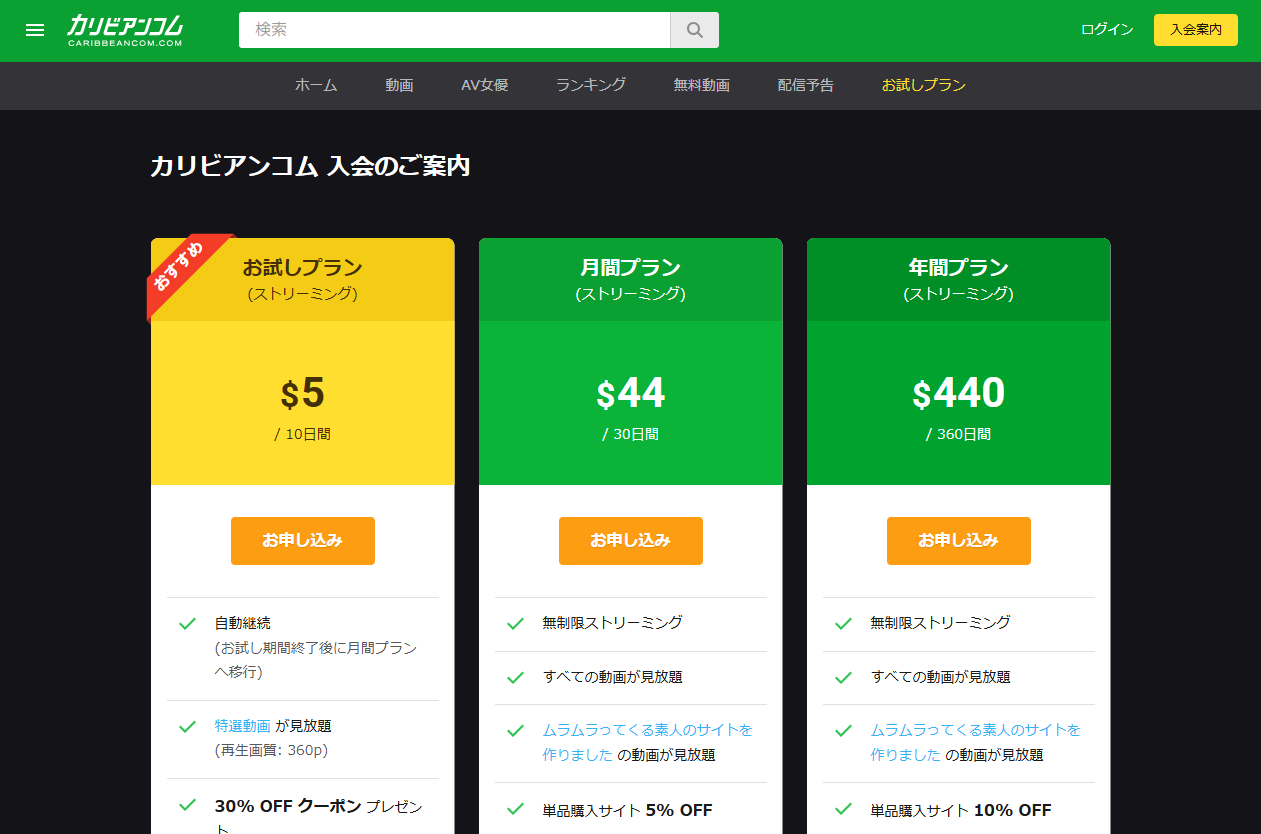Click the 月間プラン card header
Screen dimensions: 1261x834
(x=631, y=280)
